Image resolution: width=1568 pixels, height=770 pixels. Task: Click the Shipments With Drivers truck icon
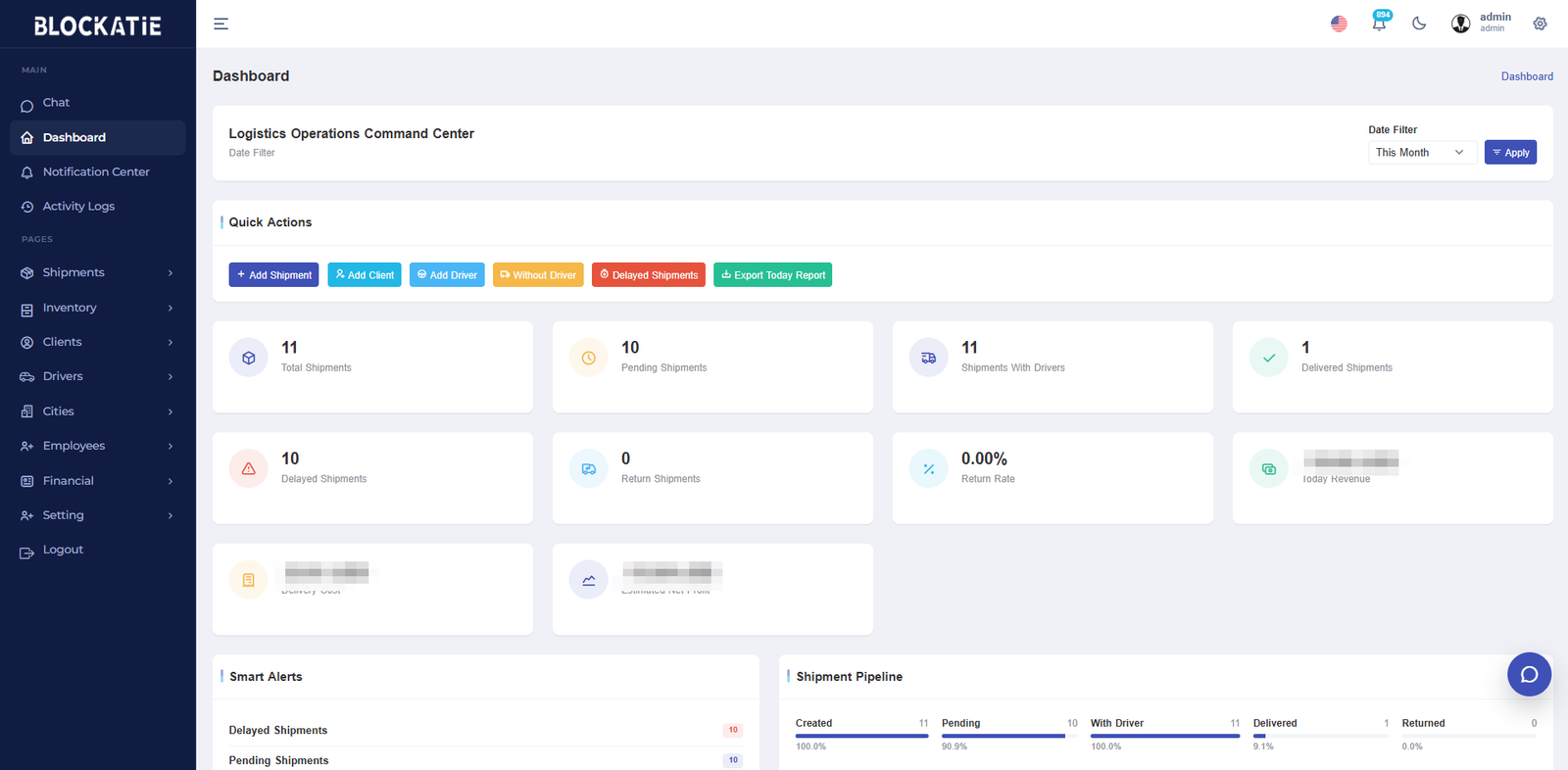coord(929,358)
